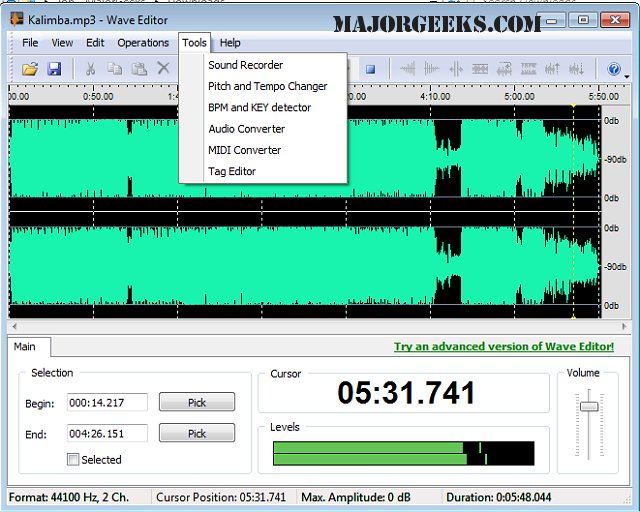Image resolution: width=640 pixels, height=512 pixels.
Task: Click the right arrow of the horizontal scrollbar
Action: (x=624, y=326)
